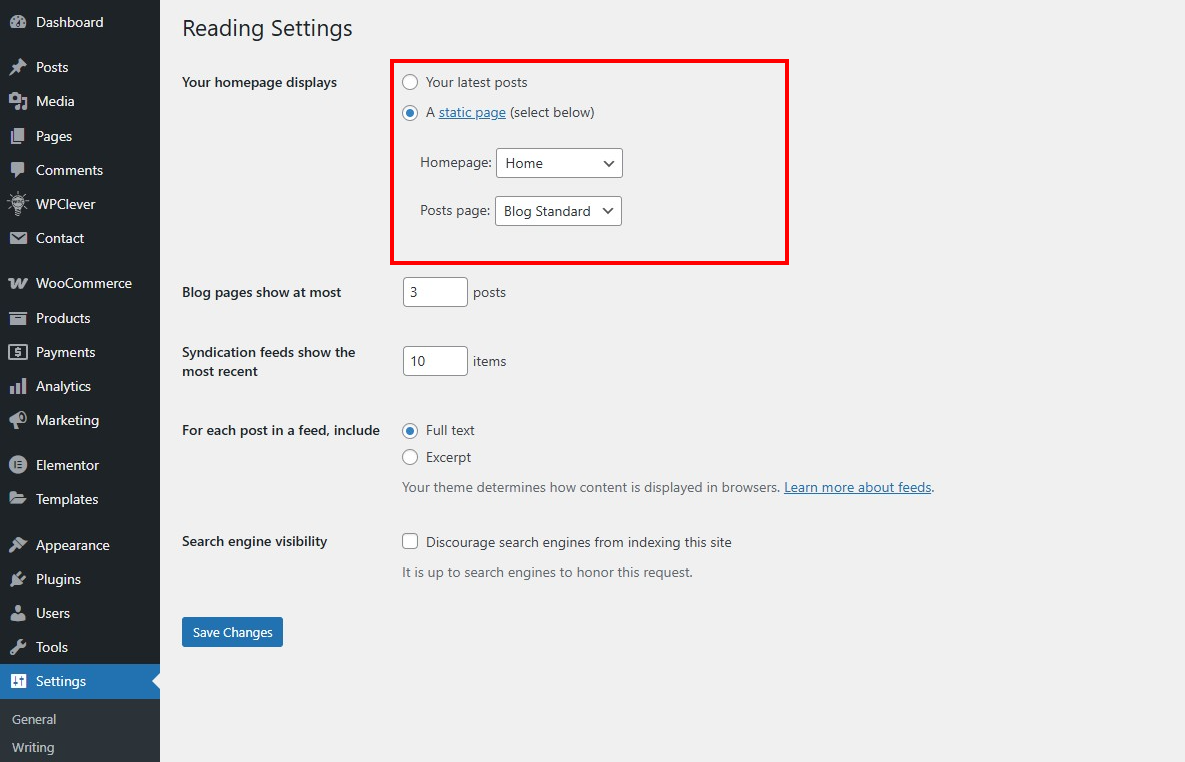
Task: Enable discourage search engines checkbox
Action: (x=410, y=541)
